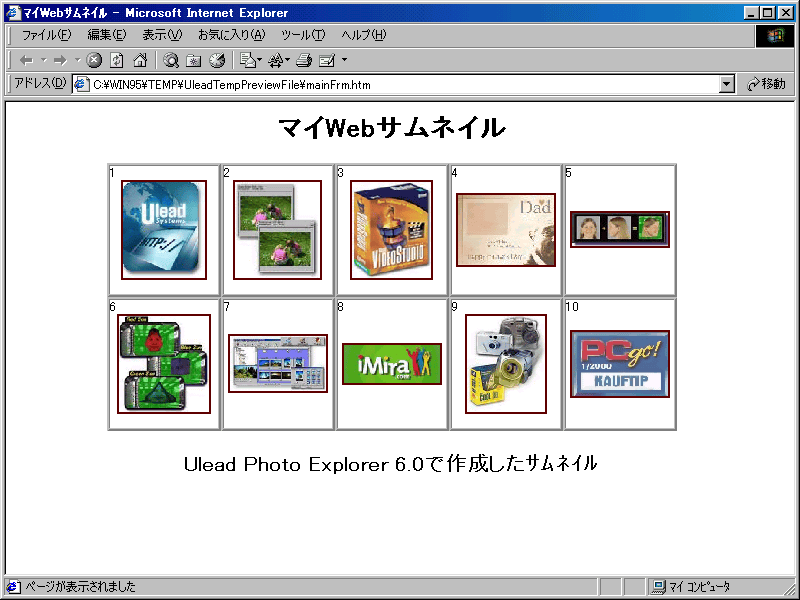800x600 pixels.
Task: Go to the Home page icon
Action: click(x=140, y=60)
